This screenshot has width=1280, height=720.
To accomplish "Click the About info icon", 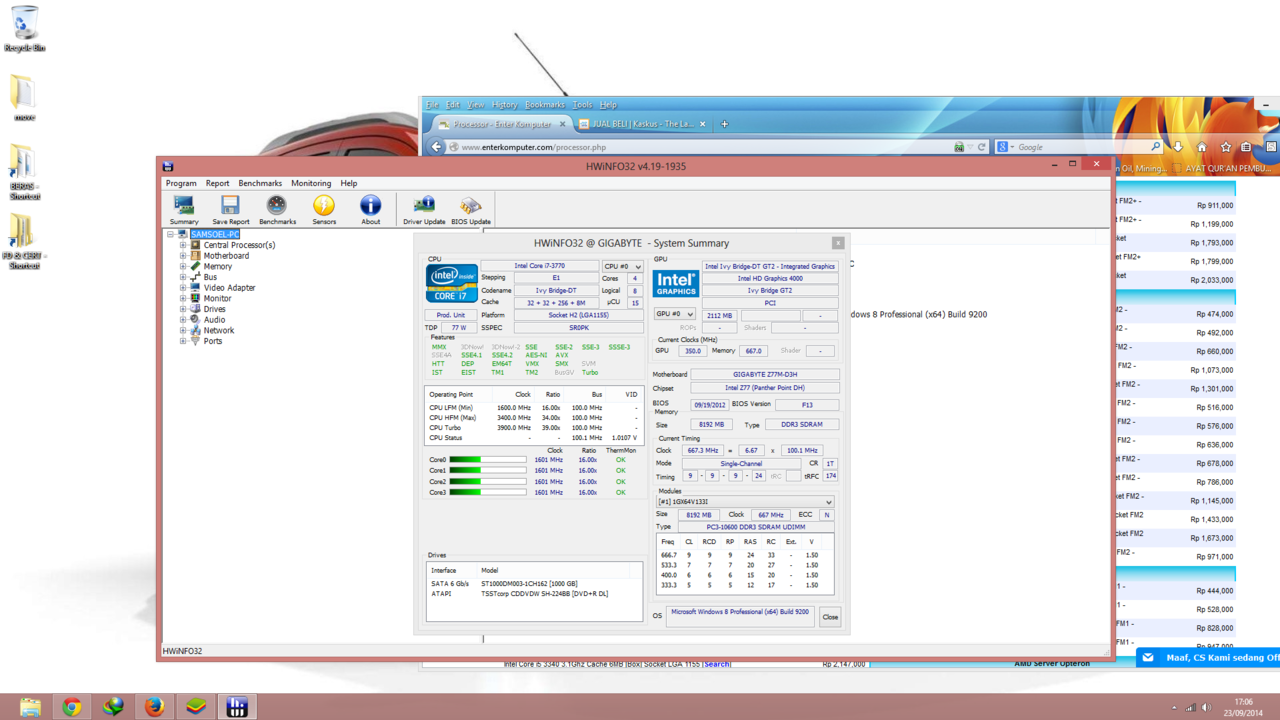I will [370, 205].
